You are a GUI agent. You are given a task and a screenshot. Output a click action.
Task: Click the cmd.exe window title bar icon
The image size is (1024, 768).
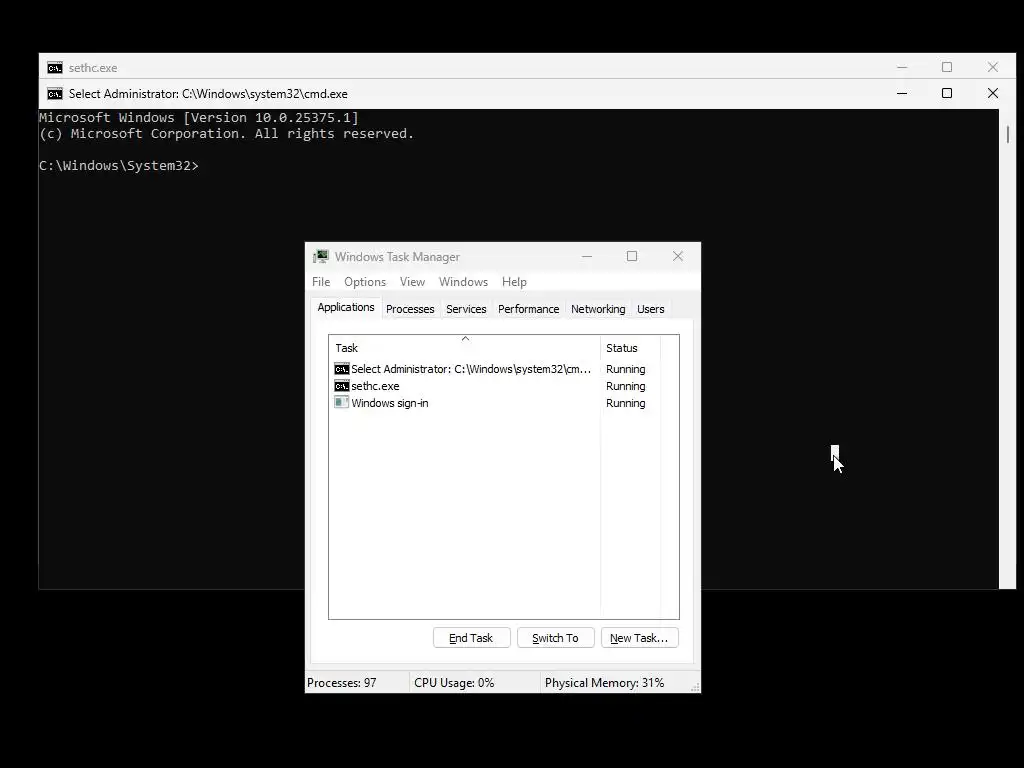(x=55, y=94)
